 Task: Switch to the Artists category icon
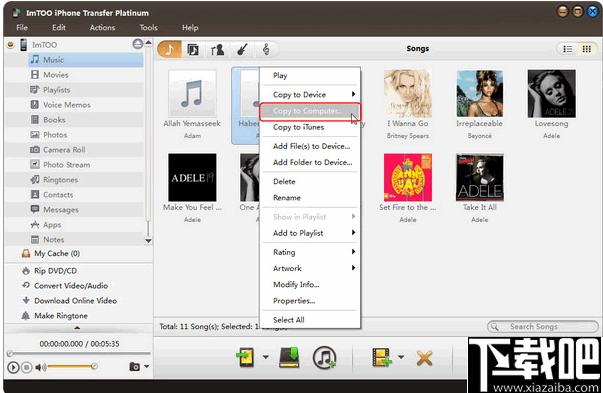pyautogui.click(x=217, y=50)
